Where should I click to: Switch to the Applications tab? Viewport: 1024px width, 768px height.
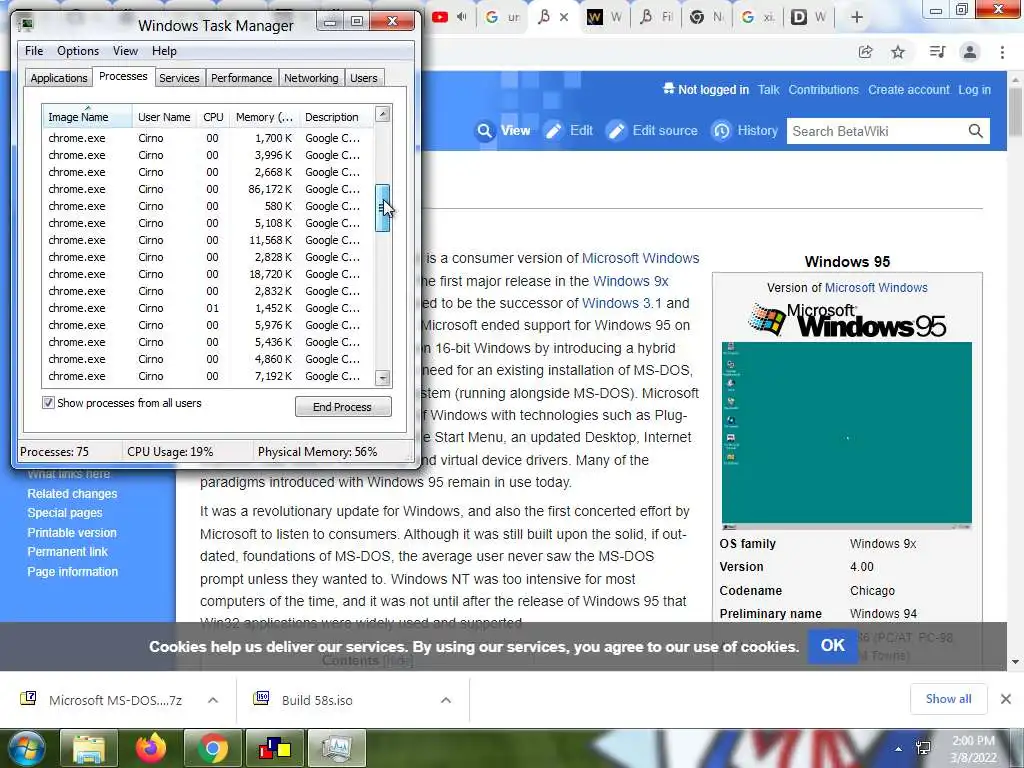[59, 78]
